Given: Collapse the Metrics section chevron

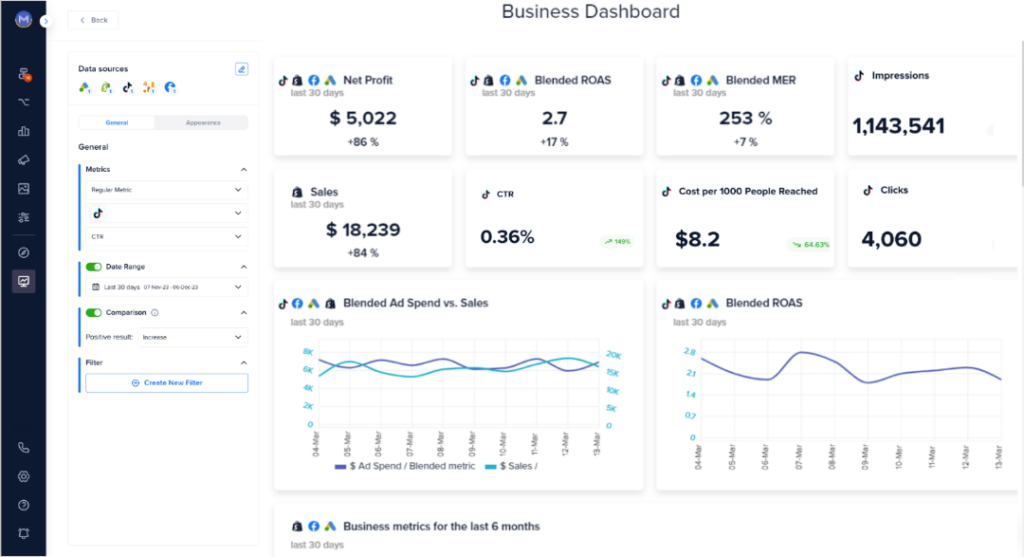Looking at the screenshot, I should pyautogui.click(x=243, y=170).
